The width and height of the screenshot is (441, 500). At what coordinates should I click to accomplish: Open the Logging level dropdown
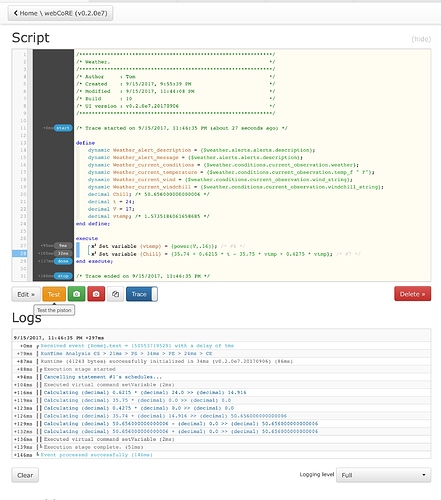383,475
